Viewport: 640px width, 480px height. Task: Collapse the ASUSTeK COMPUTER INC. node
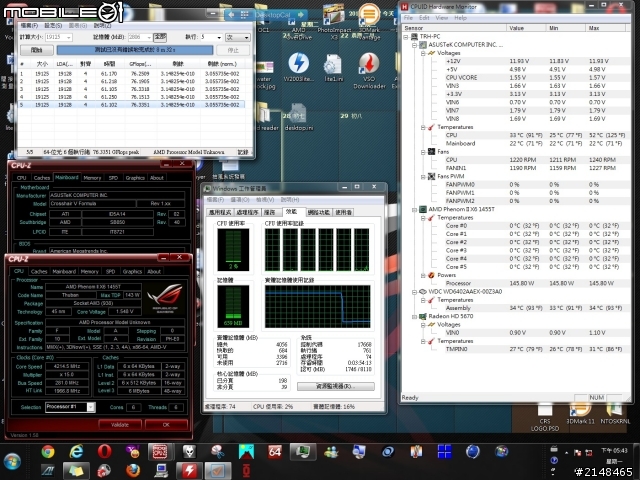pyautogui.click(x=414, y=45)
